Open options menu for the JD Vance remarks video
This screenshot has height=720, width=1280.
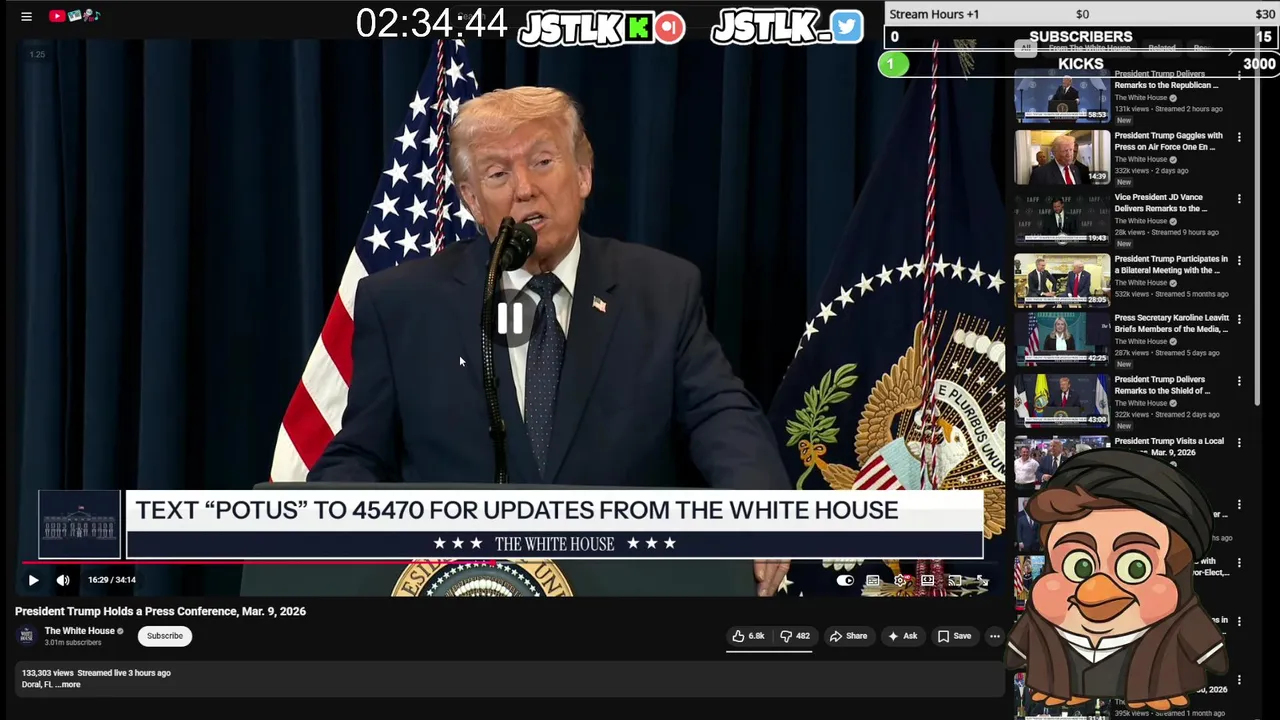pos(1239,199)
